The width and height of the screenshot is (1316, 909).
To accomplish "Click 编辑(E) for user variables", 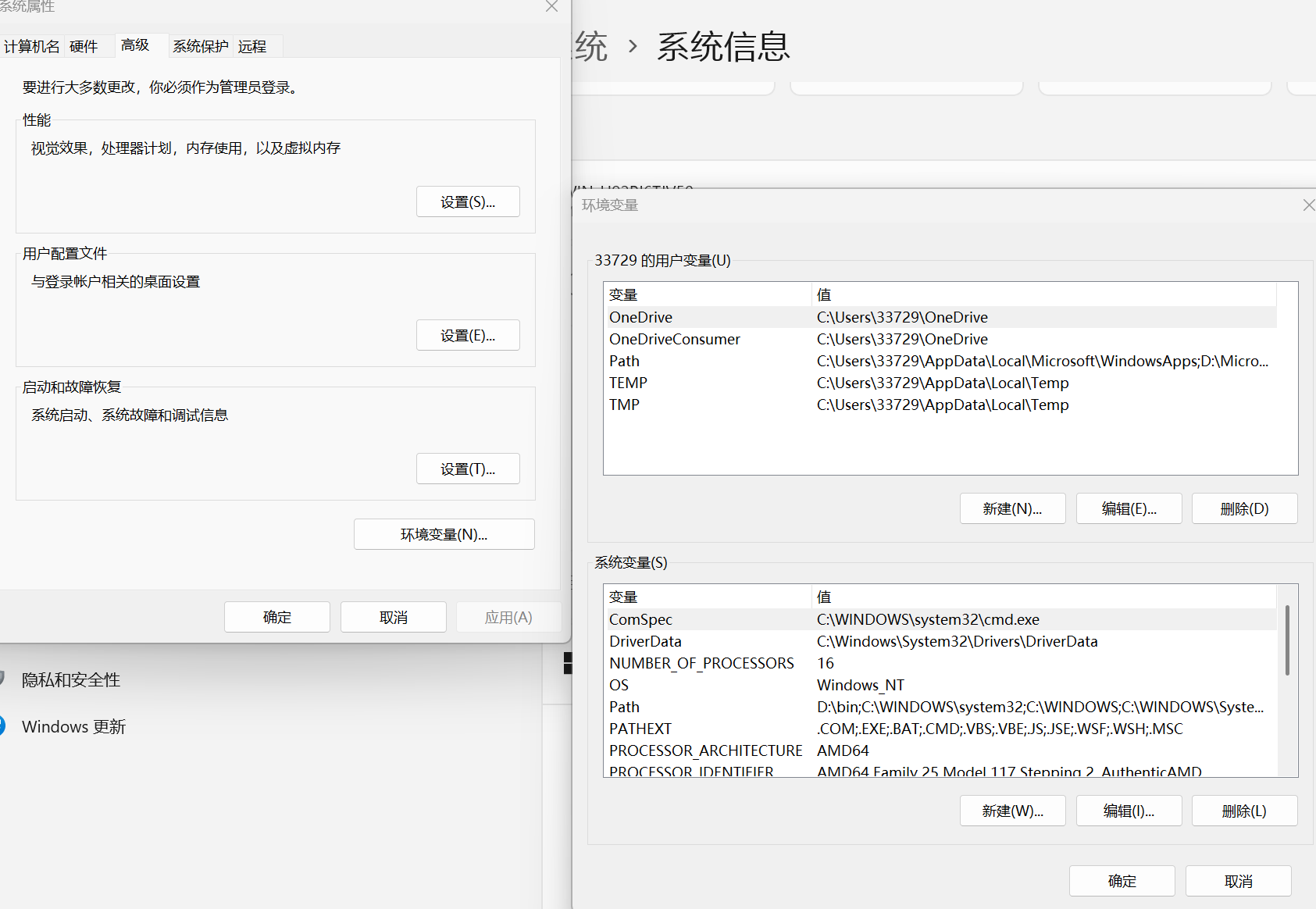I will [x=1129, y=508].
